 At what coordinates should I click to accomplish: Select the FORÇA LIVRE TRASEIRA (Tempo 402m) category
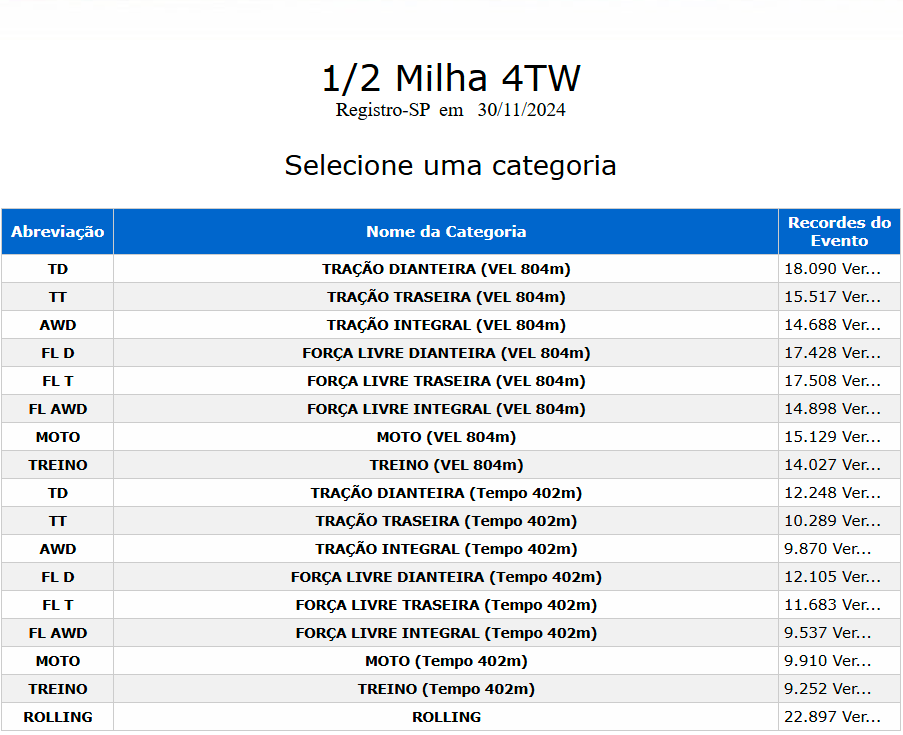445,604
